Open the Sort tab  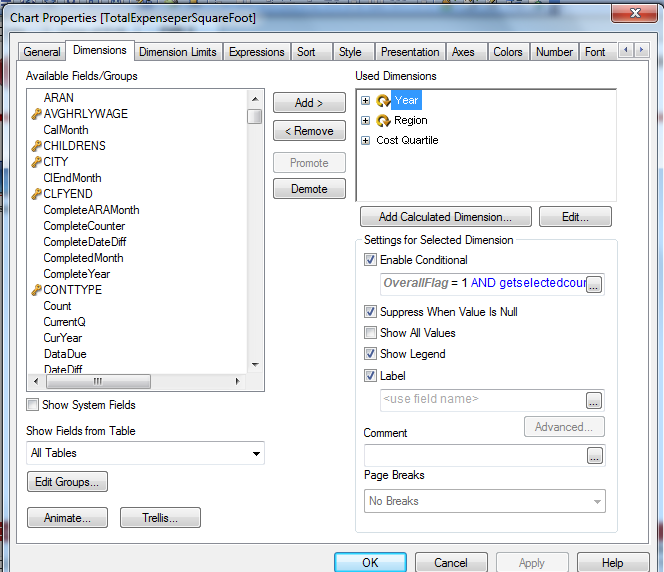(312, 52)
